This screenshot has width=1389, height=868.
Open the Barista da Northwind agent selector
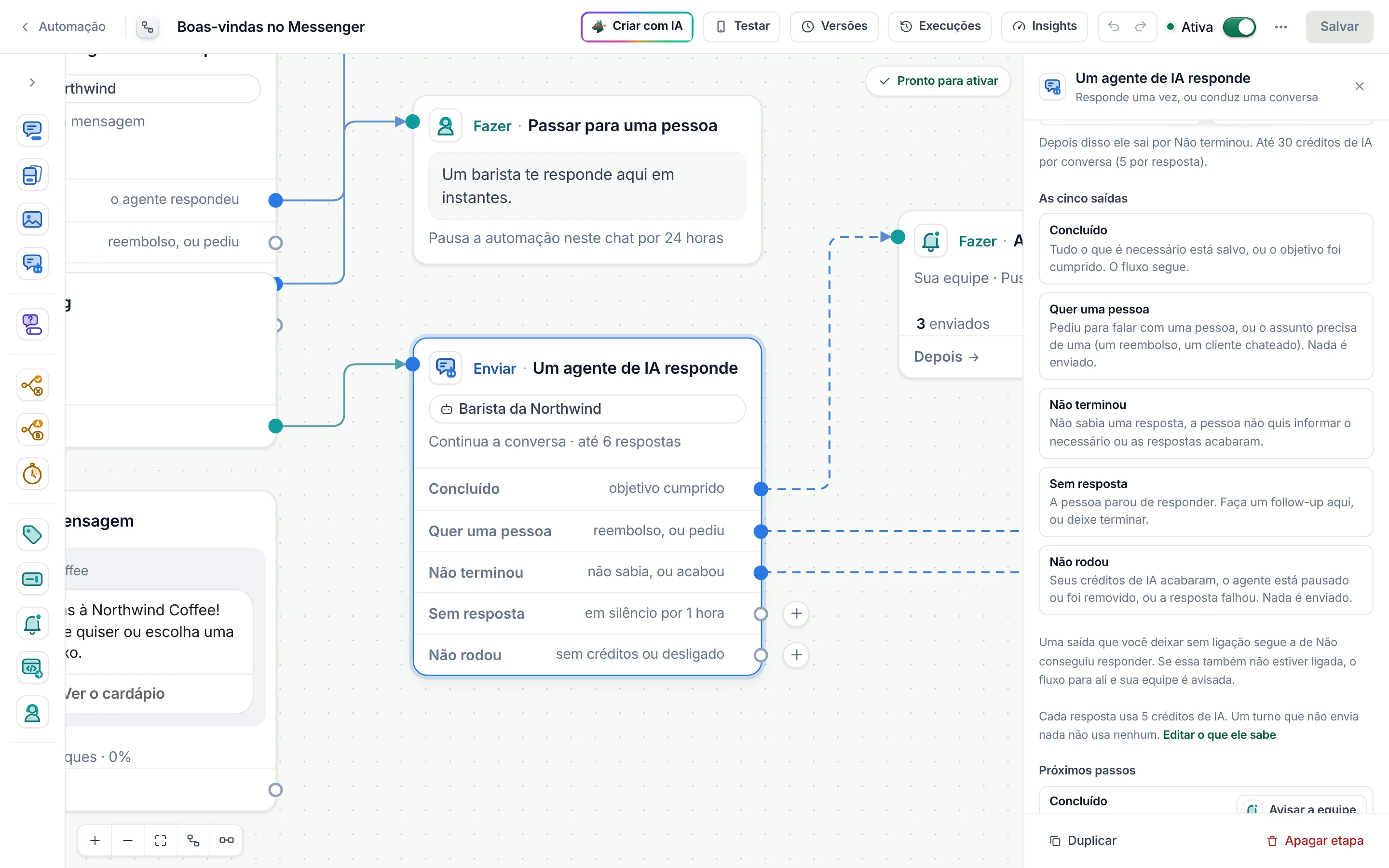pos(587,409)
